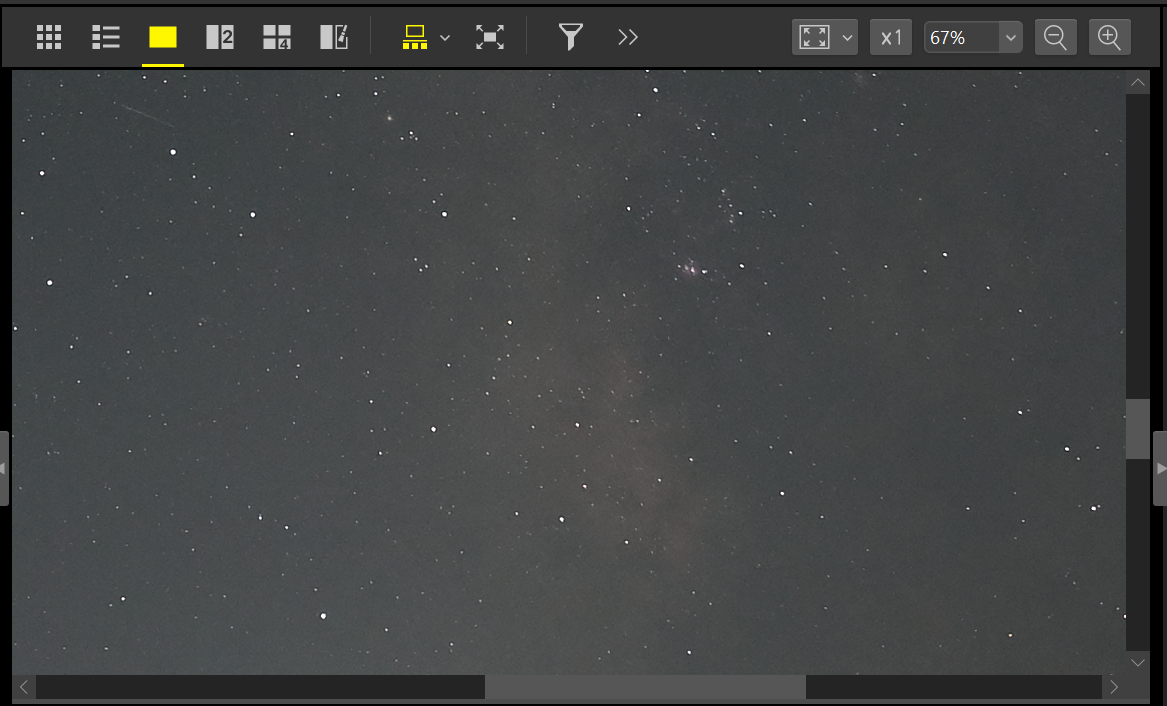Open the 67% zoom level dropdown
1167x706 pixels.
(1010, 38)
